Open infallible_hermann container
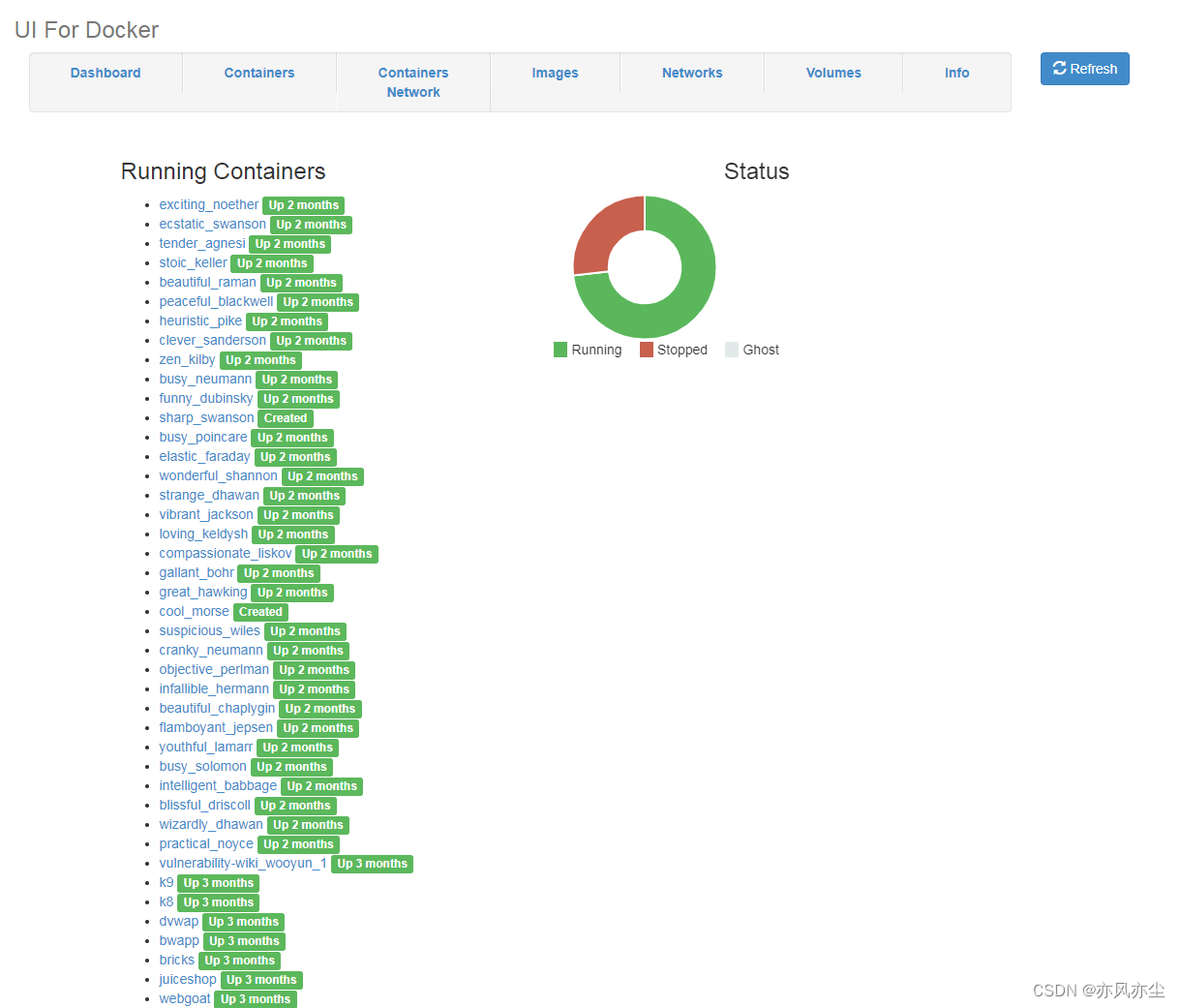1180x1008 pixels. pos(215,688)
